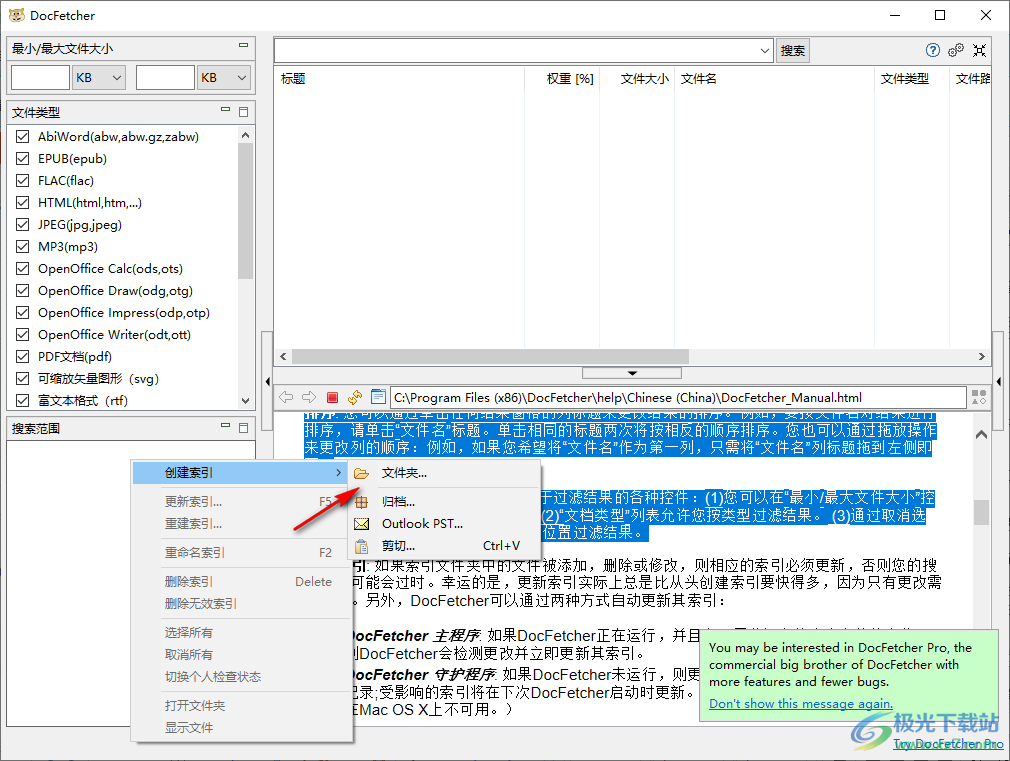Open maximum size unit KB dropdown
Screen dimensions: 1010x761
point(224,78)
